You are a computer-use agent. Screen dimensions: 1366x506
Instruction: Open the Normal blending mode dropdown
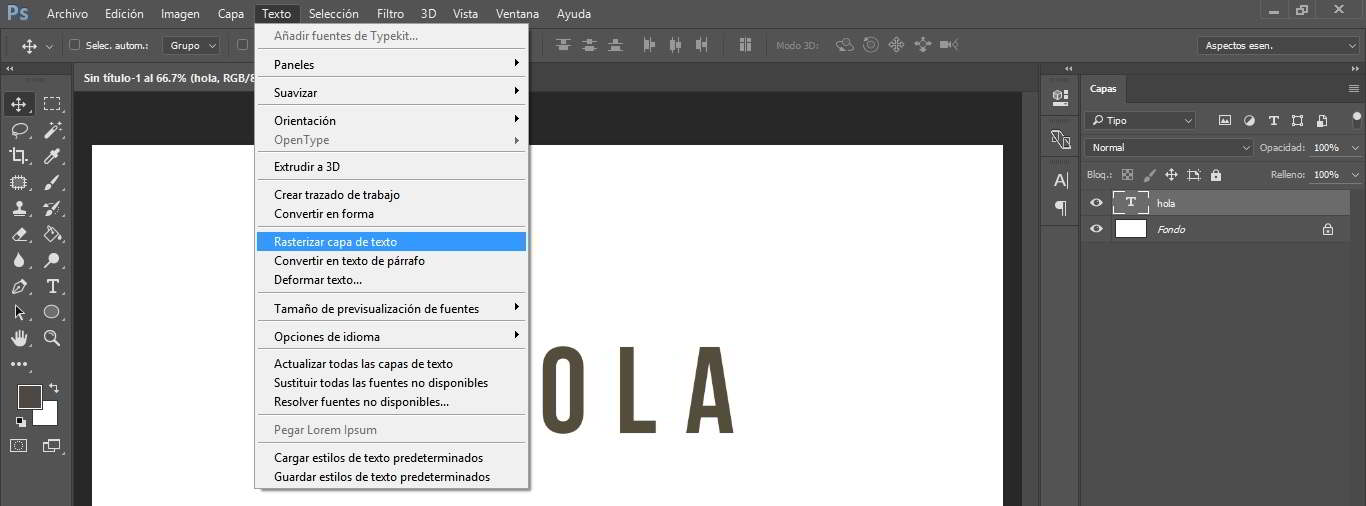pyautogui.click(x=1169, y=147)
